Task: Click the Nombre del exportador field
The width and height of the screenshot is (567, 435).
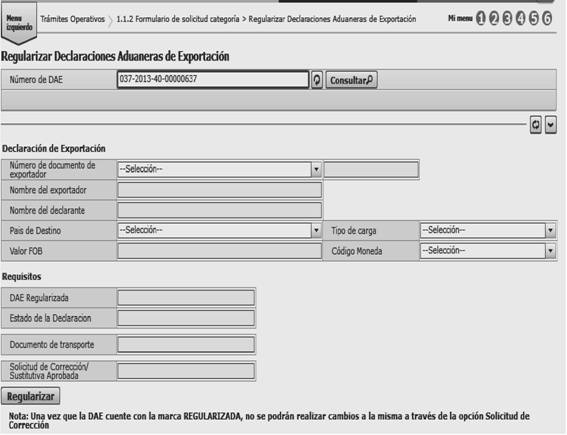Action: point(219,190)
